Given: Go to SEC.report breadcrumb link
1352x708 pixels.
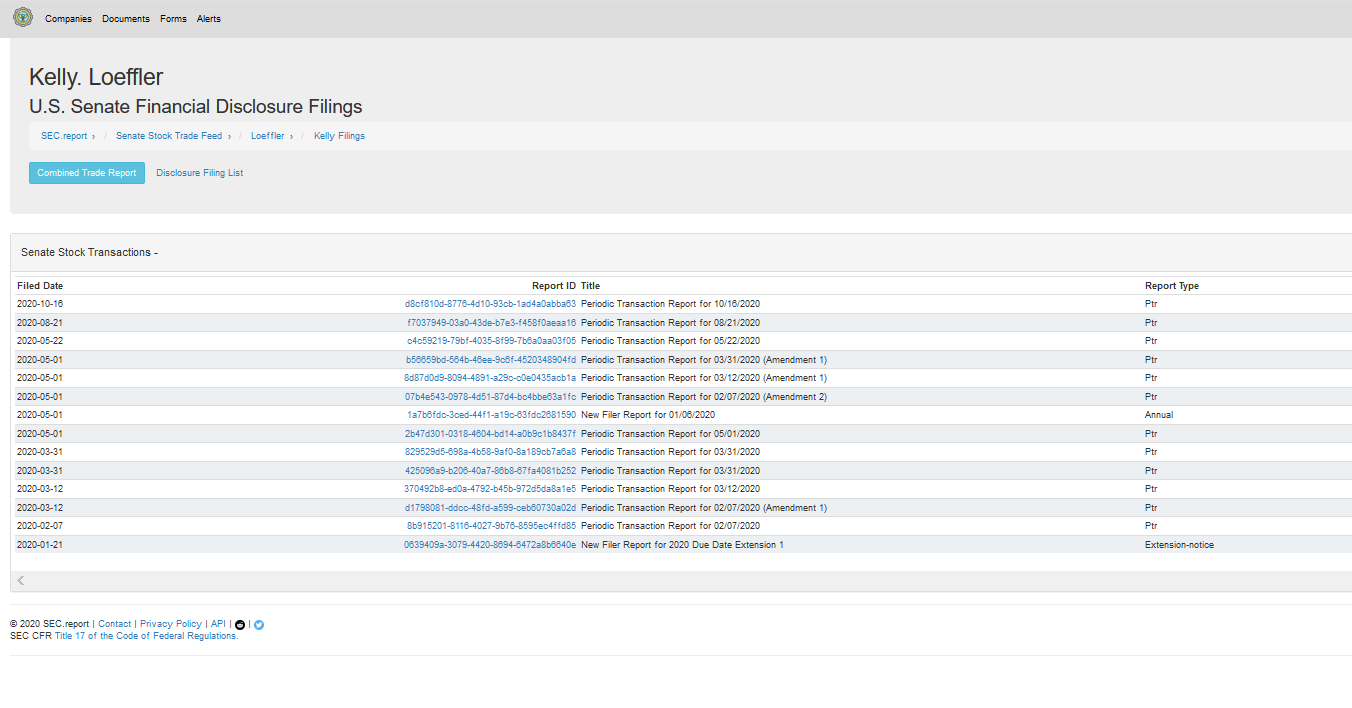Looking at the screenshot, I should tap(64, 136).
